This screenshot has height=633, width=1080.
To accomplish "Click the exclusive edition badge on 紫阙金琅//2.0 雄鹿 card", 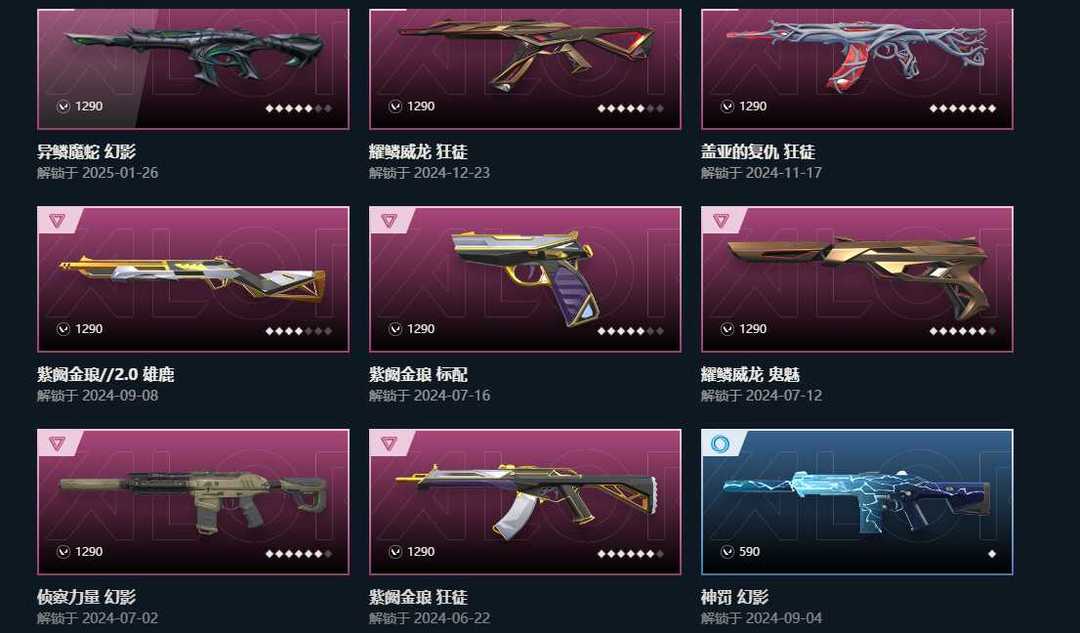I will [x=58, y=220].
